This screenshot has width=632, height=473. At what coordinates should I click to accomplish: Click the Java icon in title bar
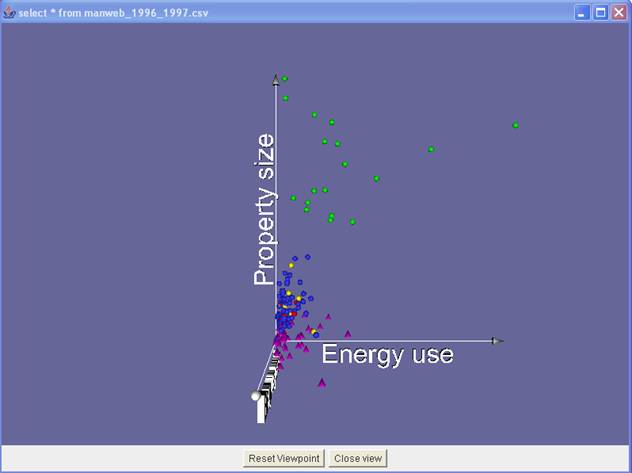pyautogui.click(x=10, y=12)
